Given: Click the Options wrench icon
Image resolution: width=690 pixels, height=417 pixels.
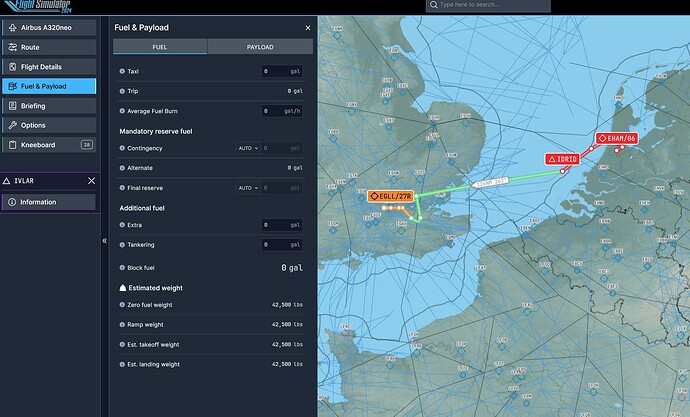Looking at the screenshot, I should point(12,125).
